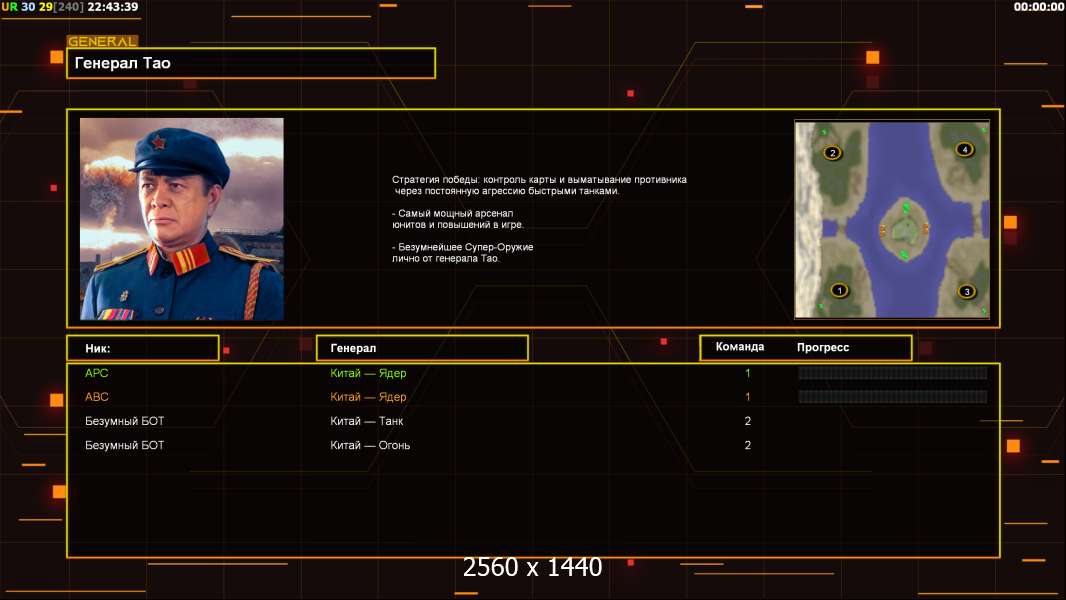Screen dimensions: 1066x600
Task: Click team number 2 in the Китай — Огонь row
Action: [748, 445]
